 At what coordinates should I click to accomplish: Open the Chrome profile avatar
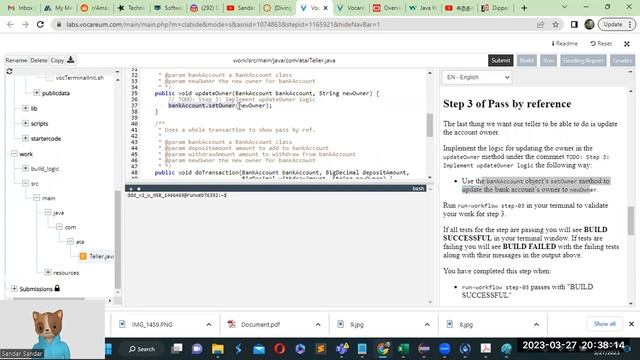click(589, 24)
